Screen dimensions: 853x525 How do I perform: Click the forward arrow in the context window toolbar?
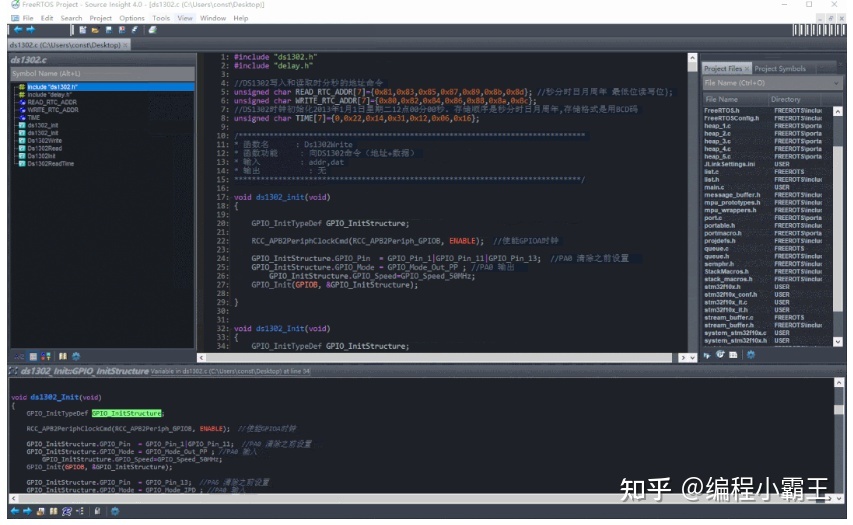pyautogui.click(x=27, y=511)
